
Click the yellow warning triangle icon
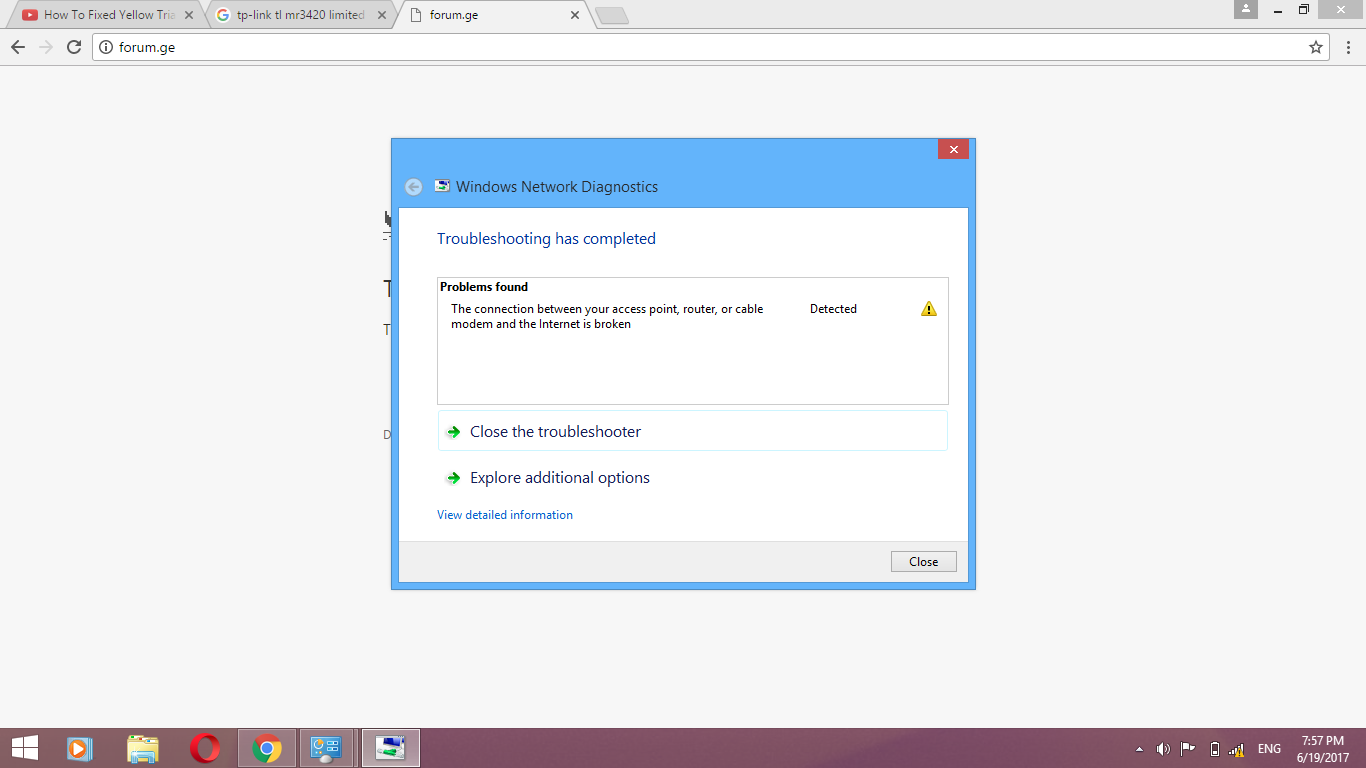[929, 309]
